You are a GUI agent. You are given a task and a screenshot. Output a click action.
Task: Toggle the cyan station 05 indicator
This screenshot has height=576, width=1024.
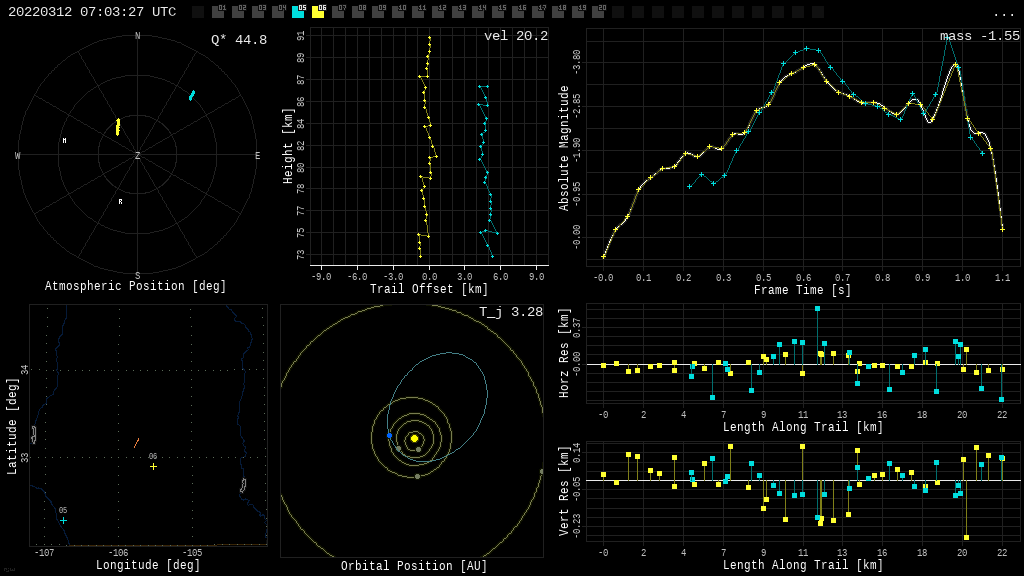298,12
